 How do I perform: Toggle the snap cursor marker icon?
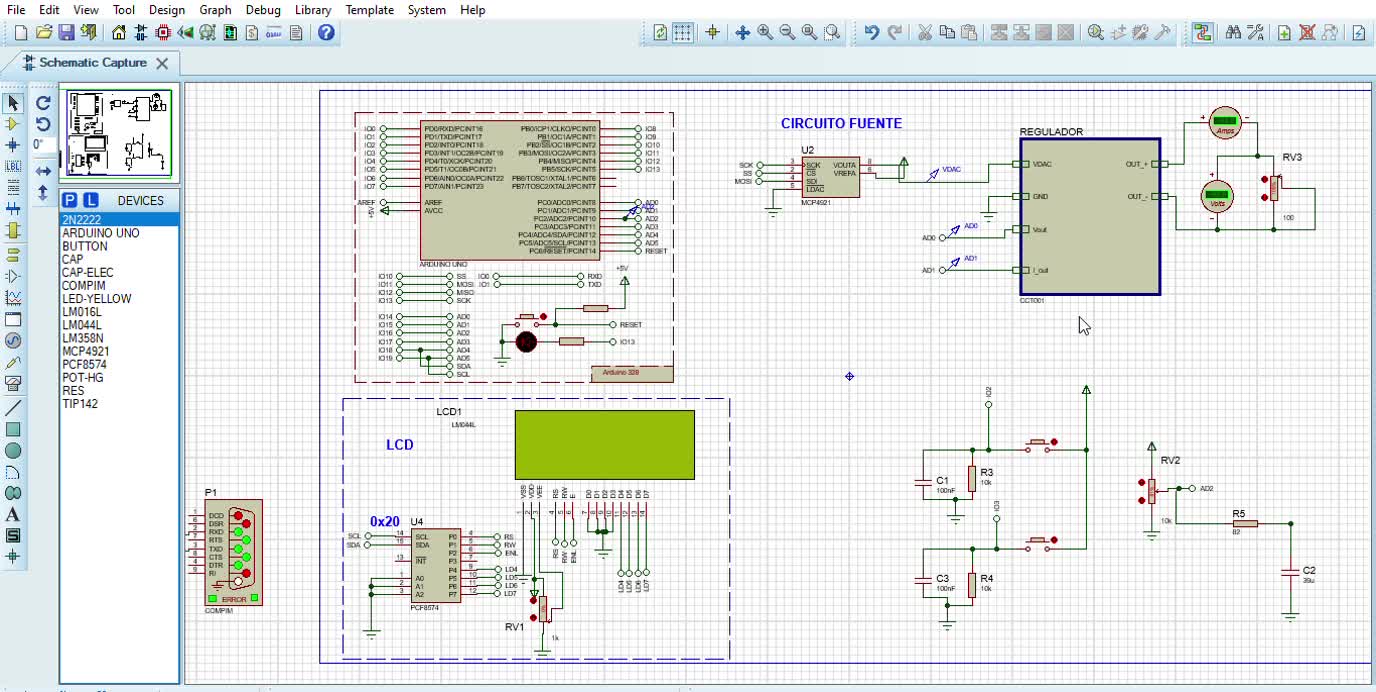713,32
